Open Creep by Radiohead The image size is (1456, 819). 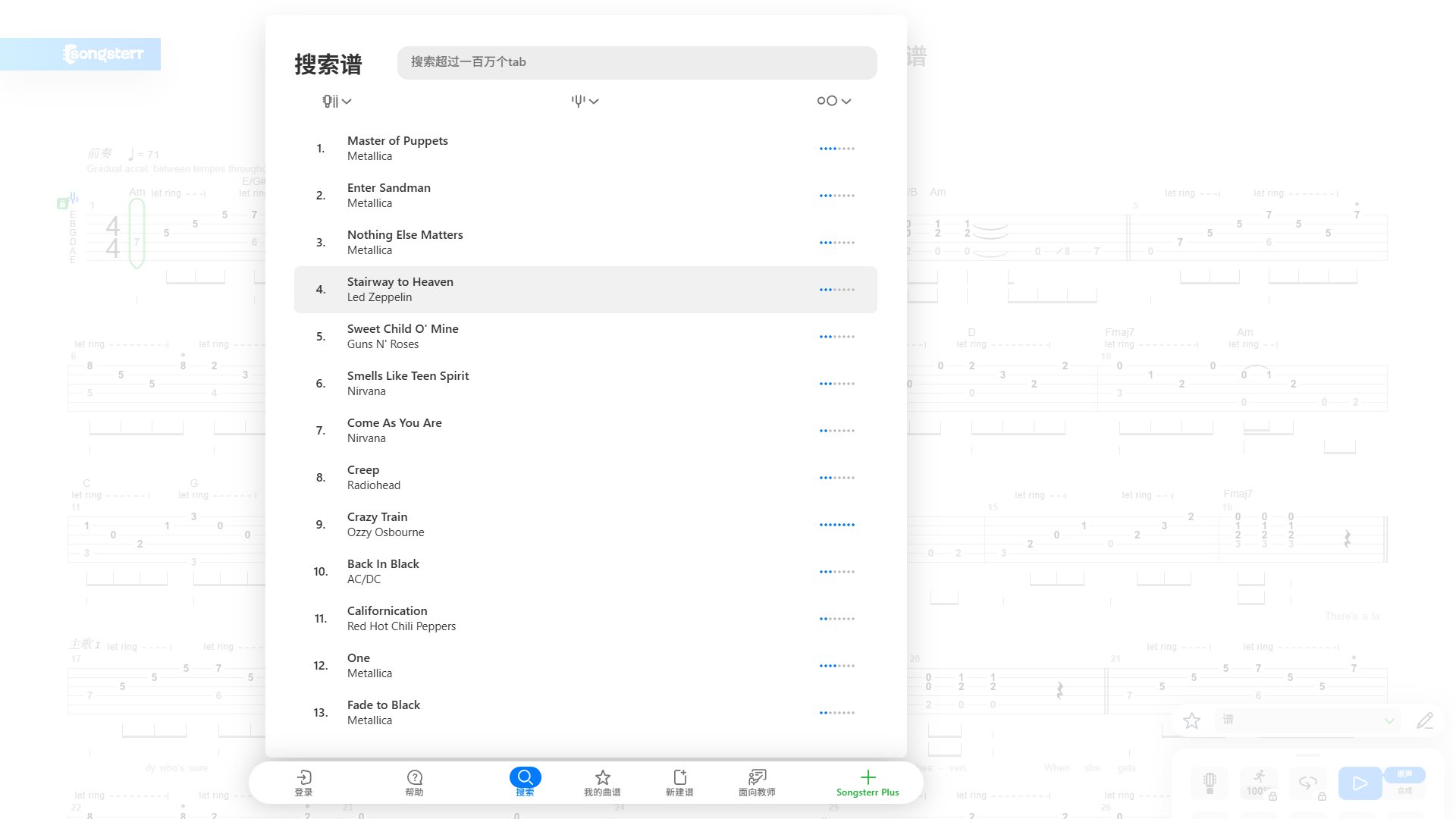click(x=585, y=478)
